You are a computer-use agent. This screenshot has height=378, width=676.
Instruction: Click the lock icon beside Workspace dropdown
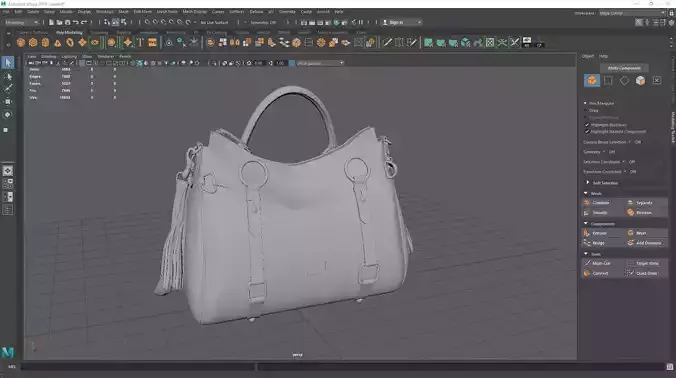(671, 13)
